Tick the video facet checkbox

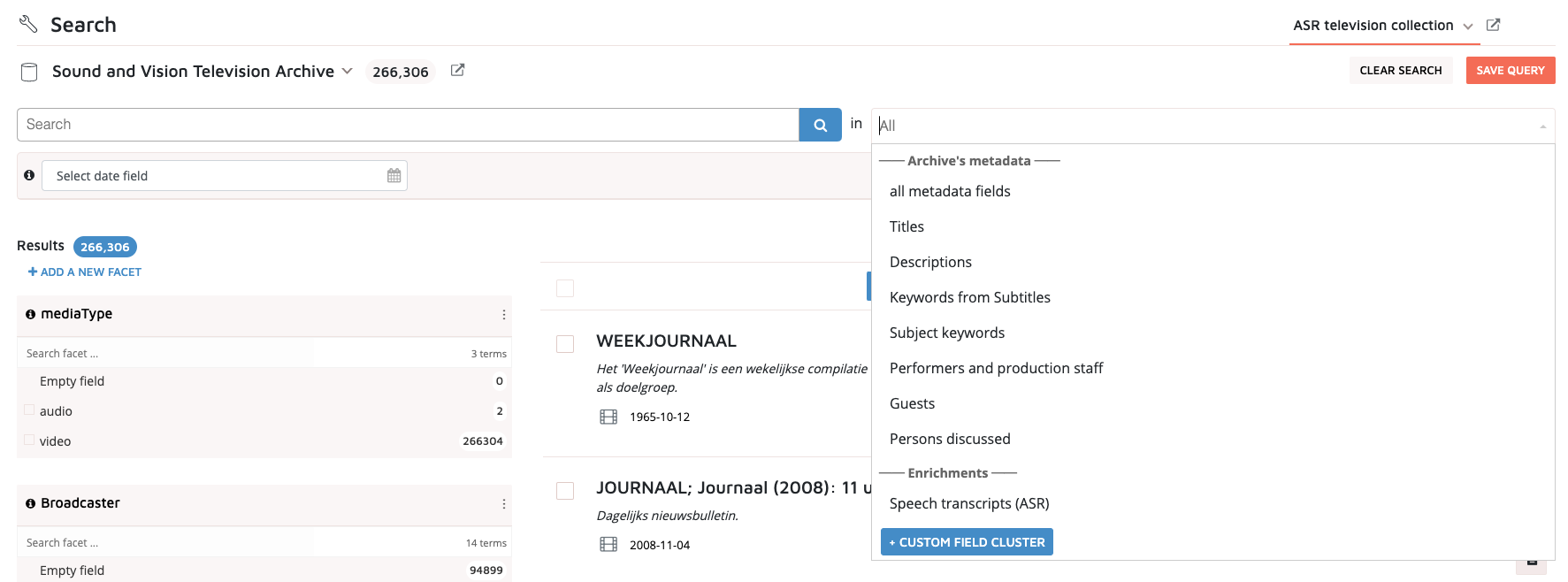coord(29,440)
